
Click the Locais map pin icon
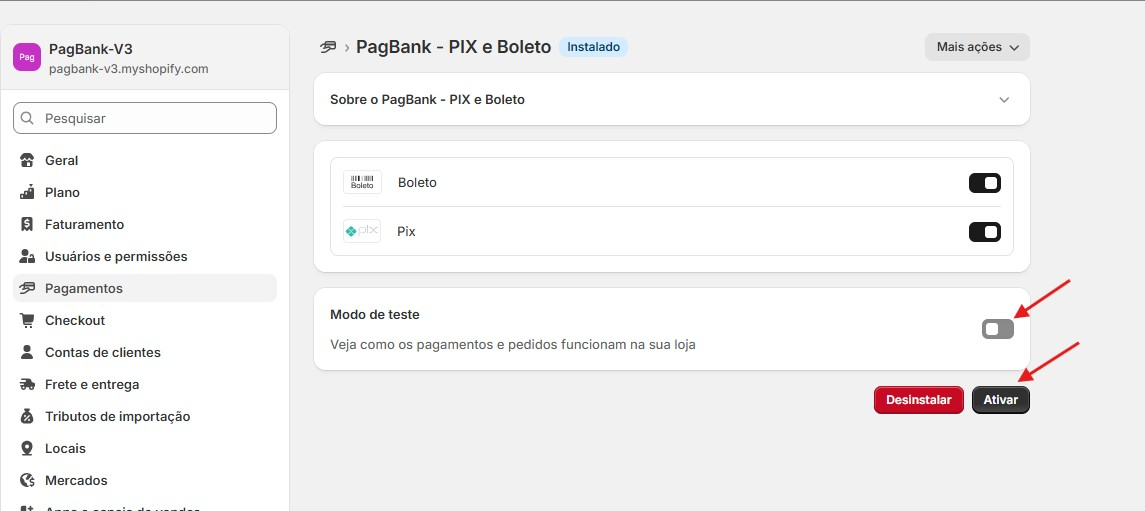click(x=27, y=449)
